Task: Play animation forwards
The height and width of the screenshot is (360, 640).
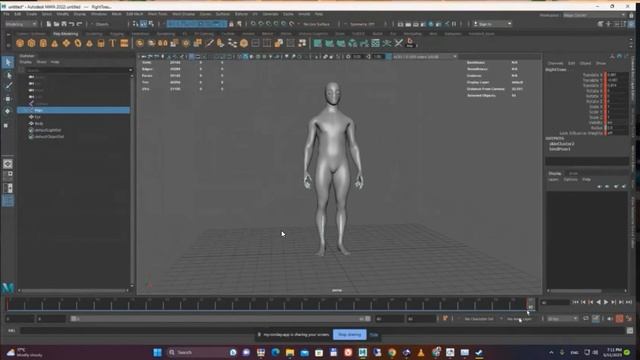Action: click(606, 302)
